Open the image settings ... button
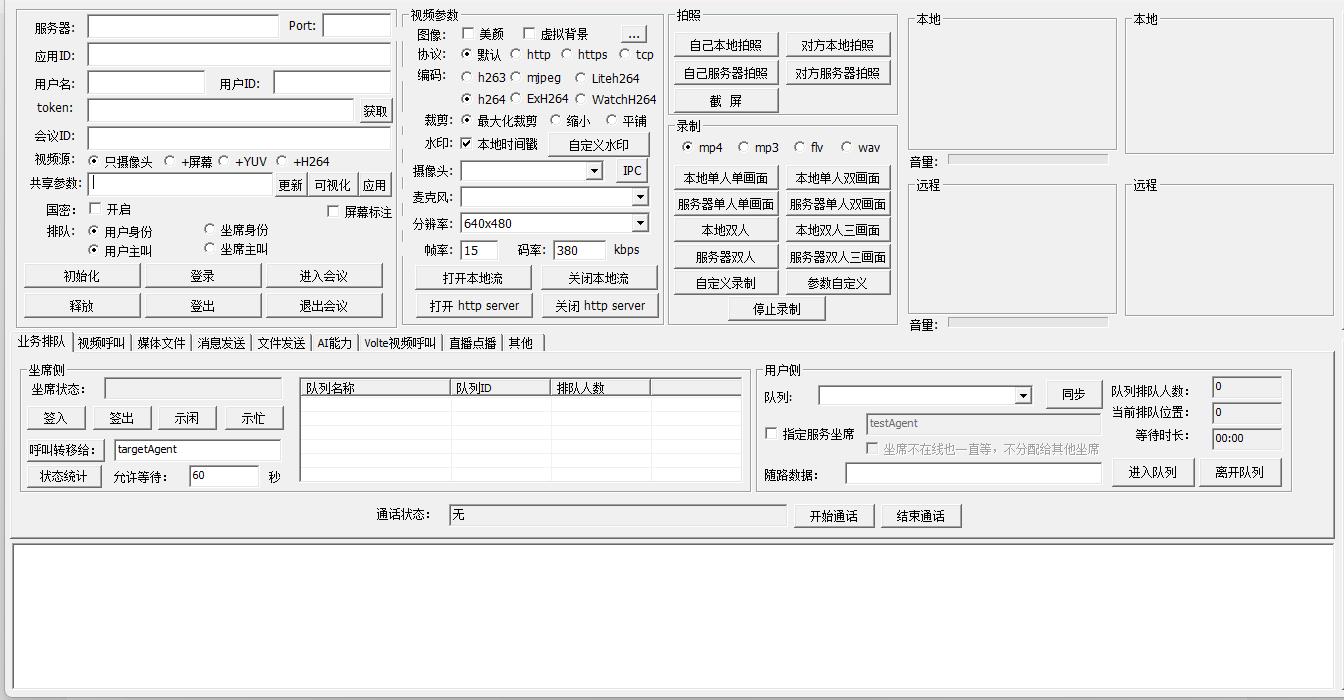The image size is (1344, 700). [x=634, y=34]
